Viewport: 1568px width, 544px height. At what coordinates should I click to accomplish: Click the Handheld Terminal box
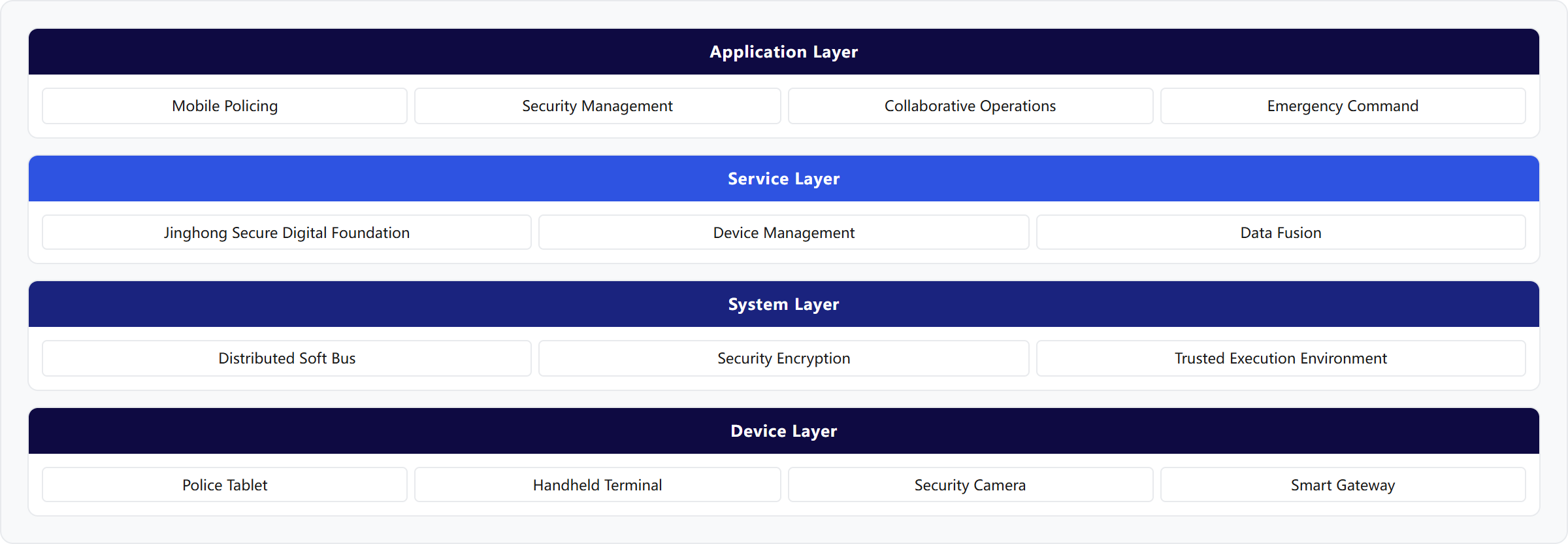pyautogui.click(x=597, y=485)
